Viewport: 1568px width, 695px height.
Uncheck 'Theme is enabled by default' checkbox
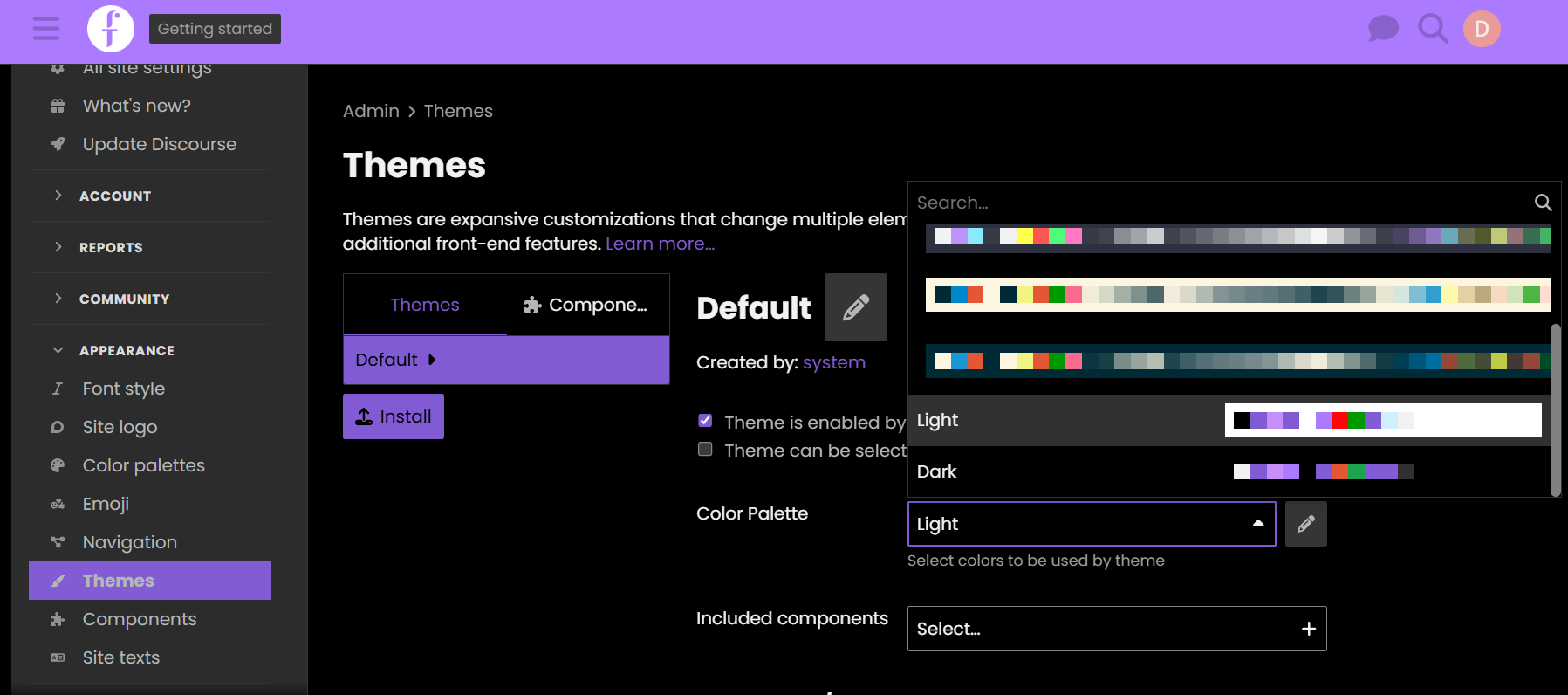705,421
